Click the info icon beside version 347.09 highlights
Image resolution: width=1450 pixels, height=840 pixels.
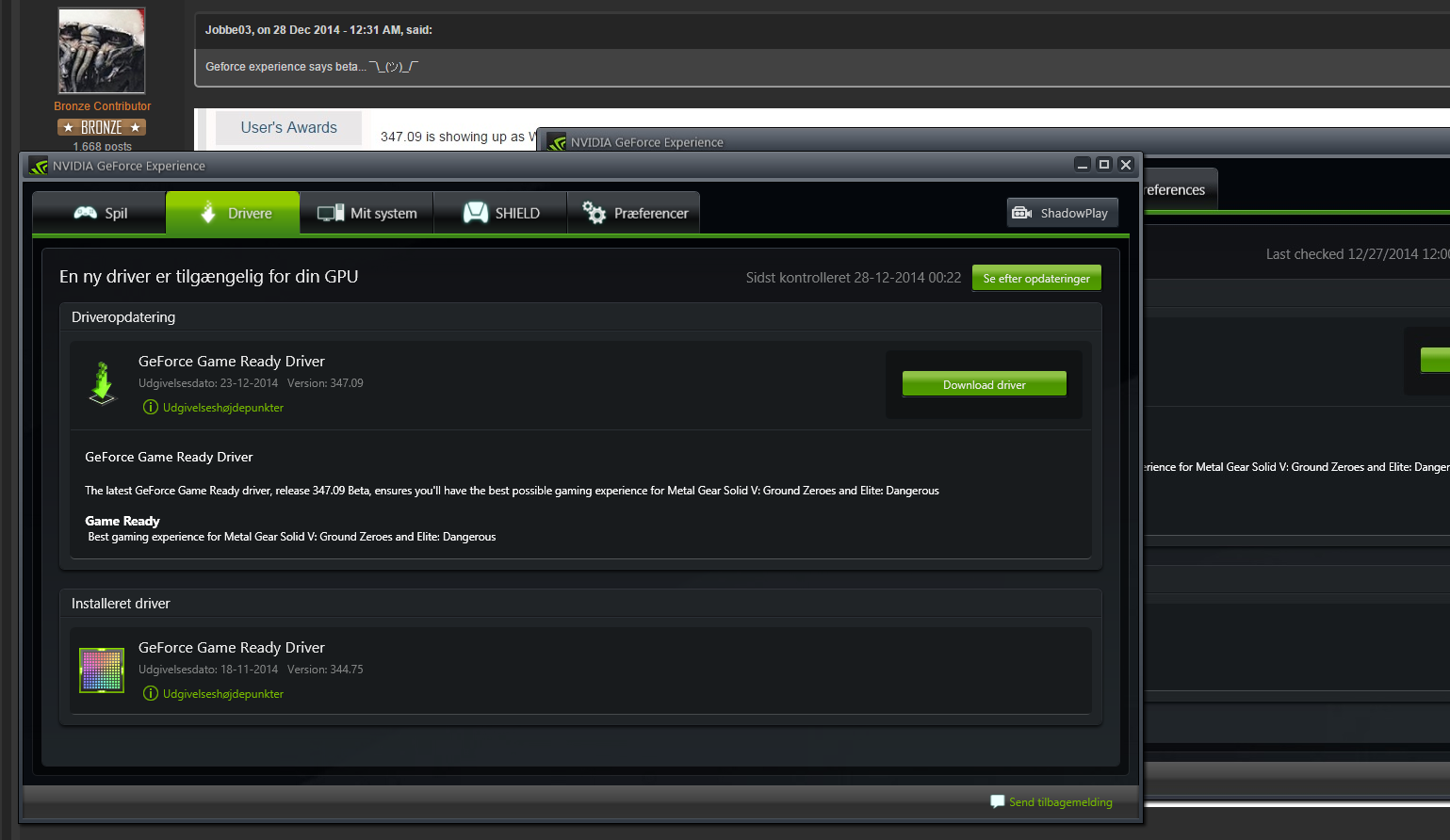(x=151, y=407)
